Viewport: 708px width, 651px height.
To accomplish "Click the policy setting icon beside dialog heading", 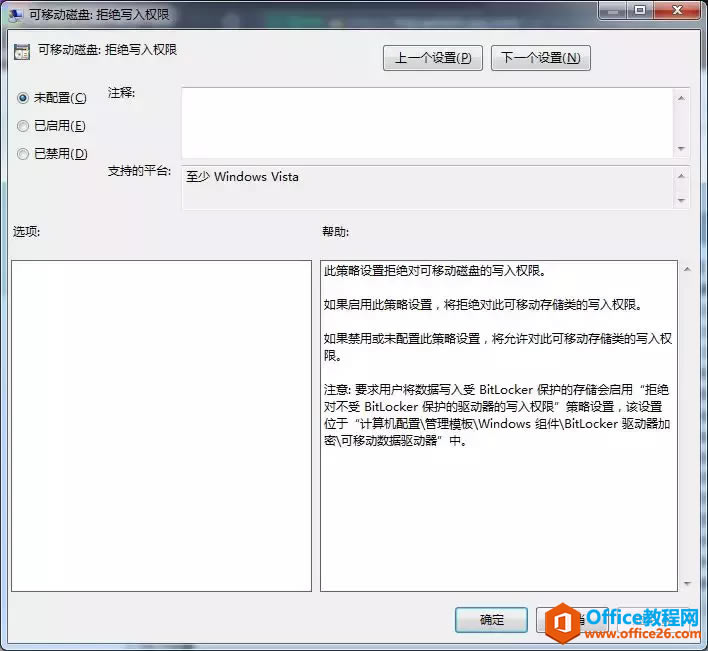I will tap(22, 52).
